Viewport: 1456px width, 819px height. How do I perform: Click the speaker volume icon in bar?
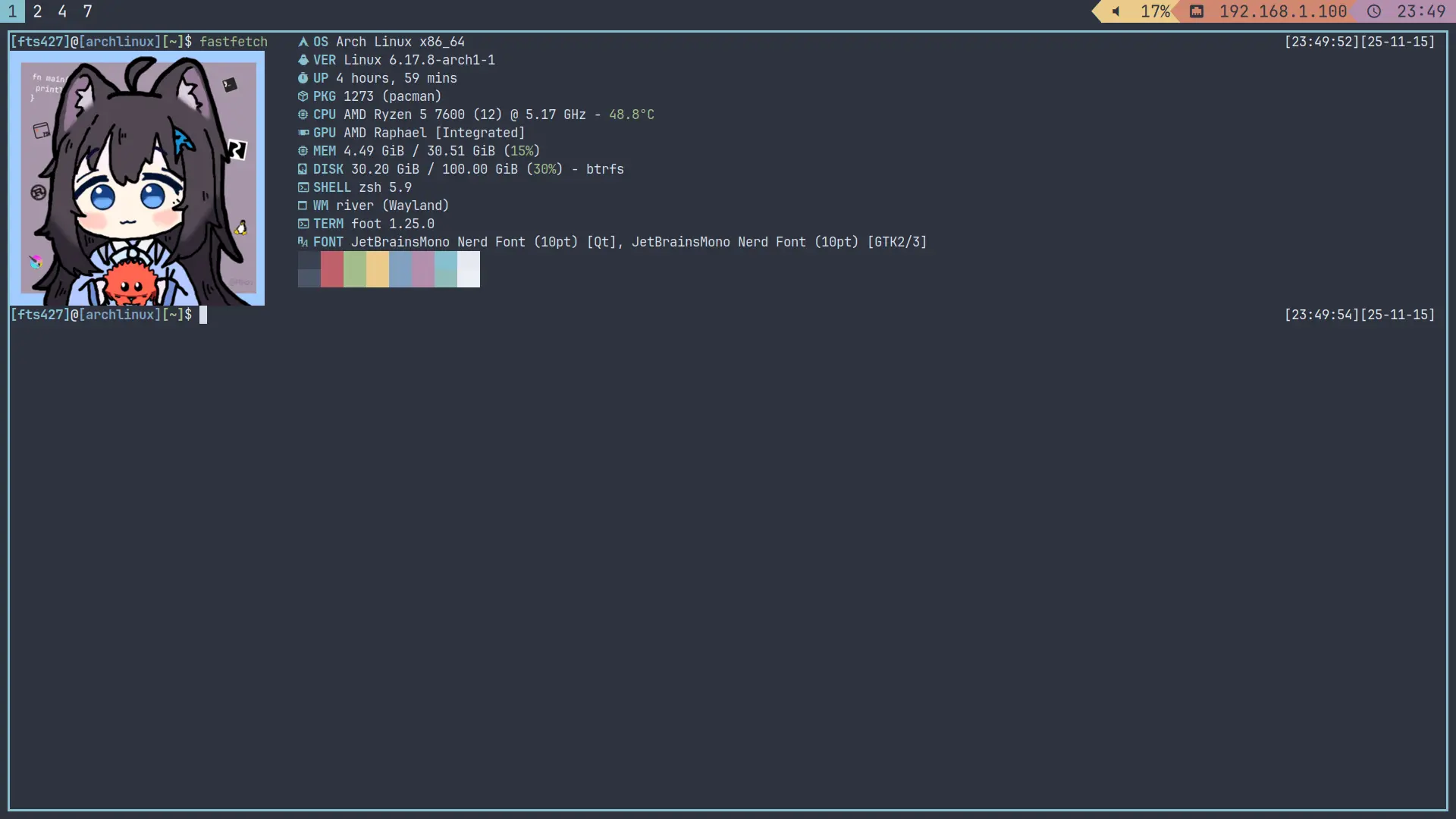1116,11
